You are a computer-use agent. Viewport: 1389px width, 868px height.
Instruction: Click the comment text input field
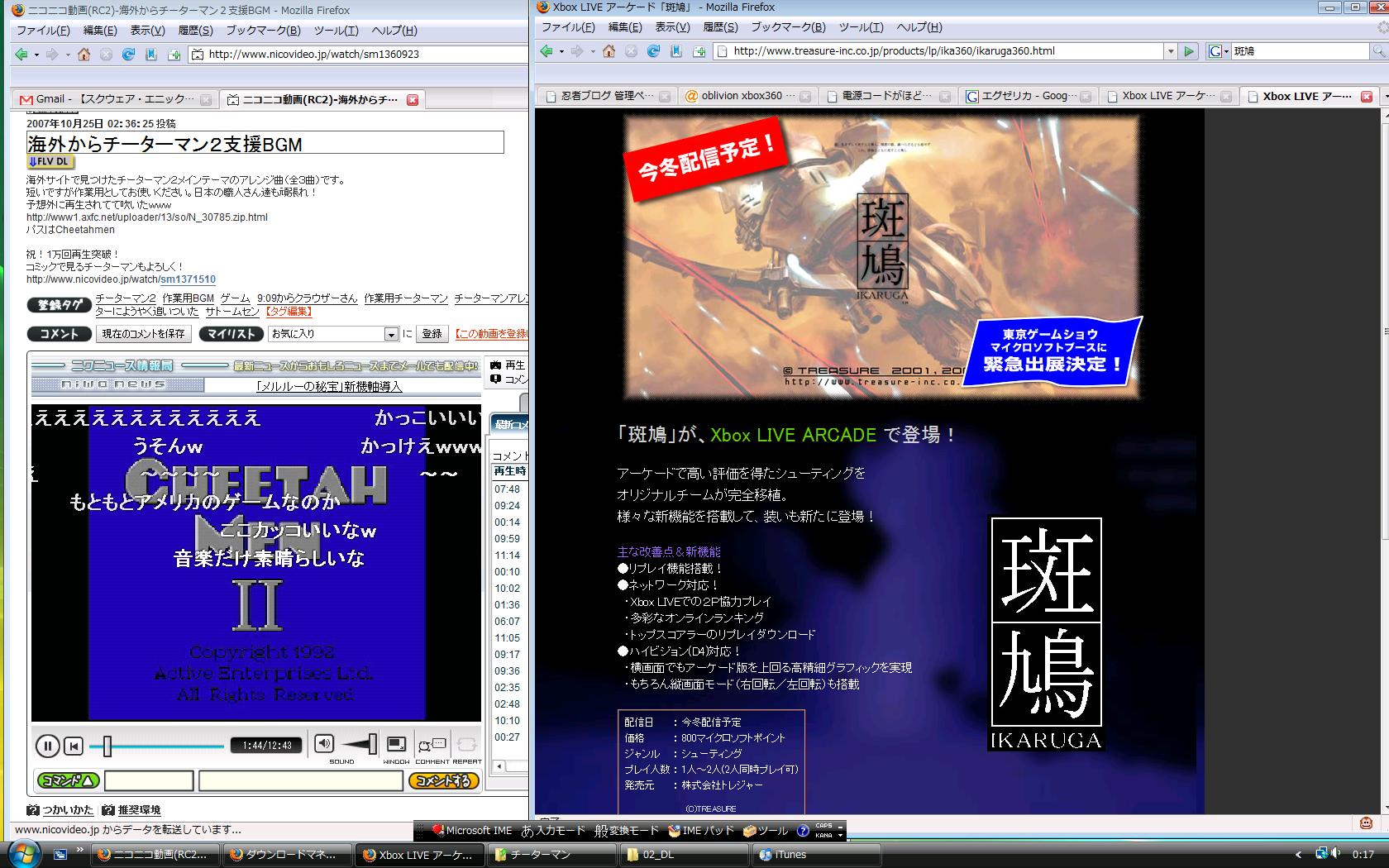[302, 780]
